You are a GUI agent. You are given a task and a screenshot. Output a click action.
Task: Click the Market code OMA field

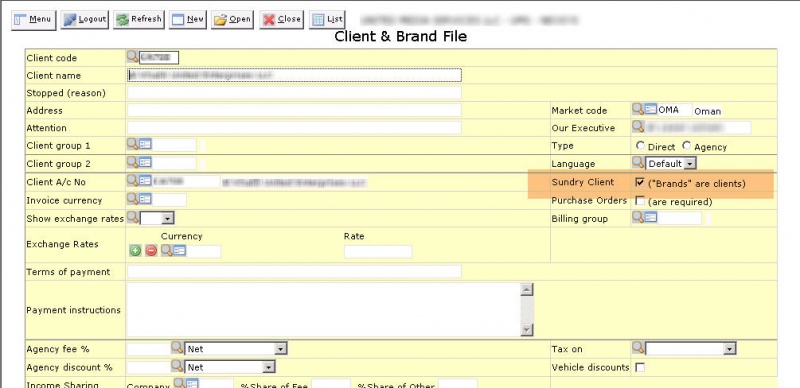(675, 110)
